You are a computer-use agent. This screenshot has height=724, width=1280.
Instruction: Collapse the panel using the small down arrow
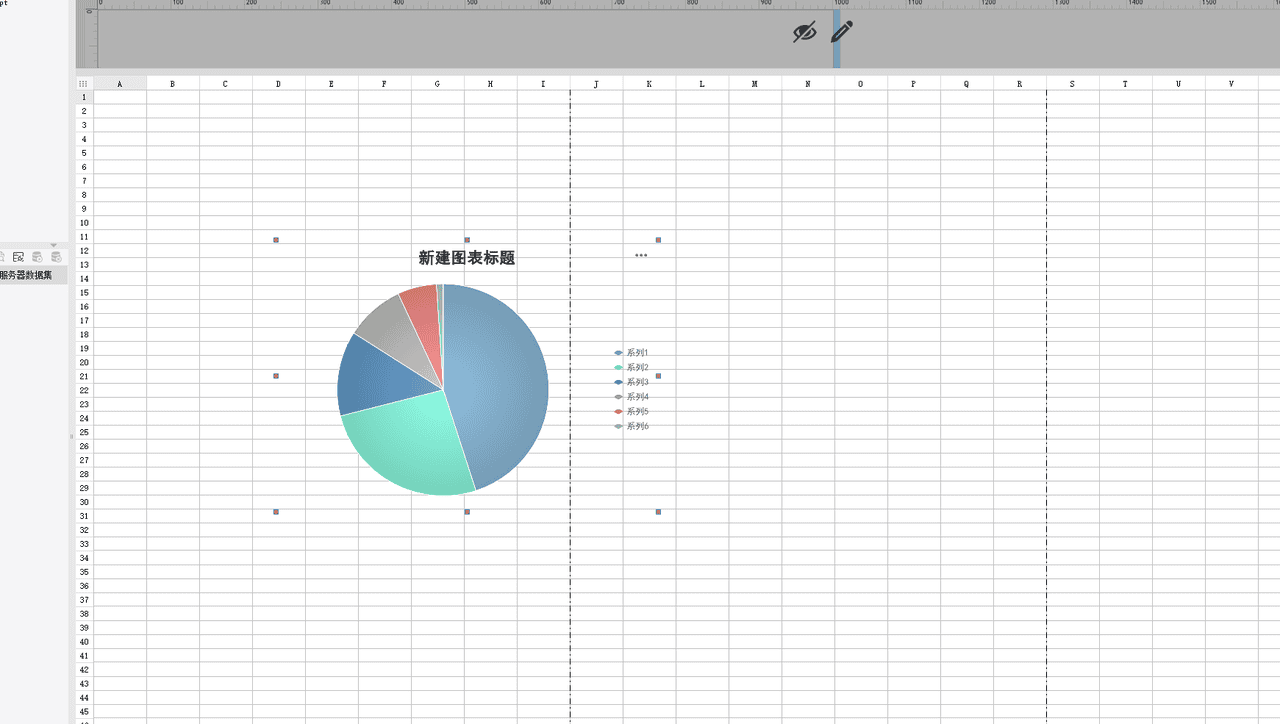[54, 245]
